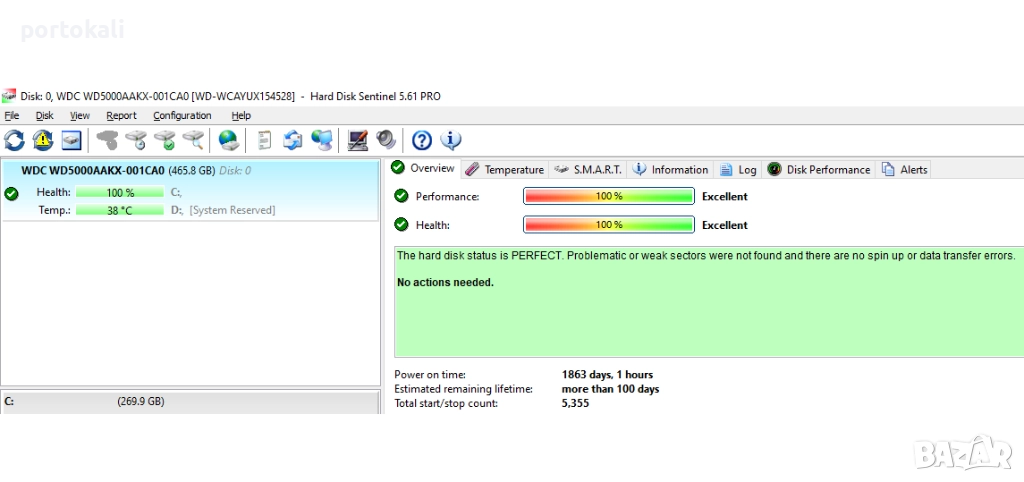Open the Configuration menu
Screen dimensions: 1024x482
click(182, 116)
